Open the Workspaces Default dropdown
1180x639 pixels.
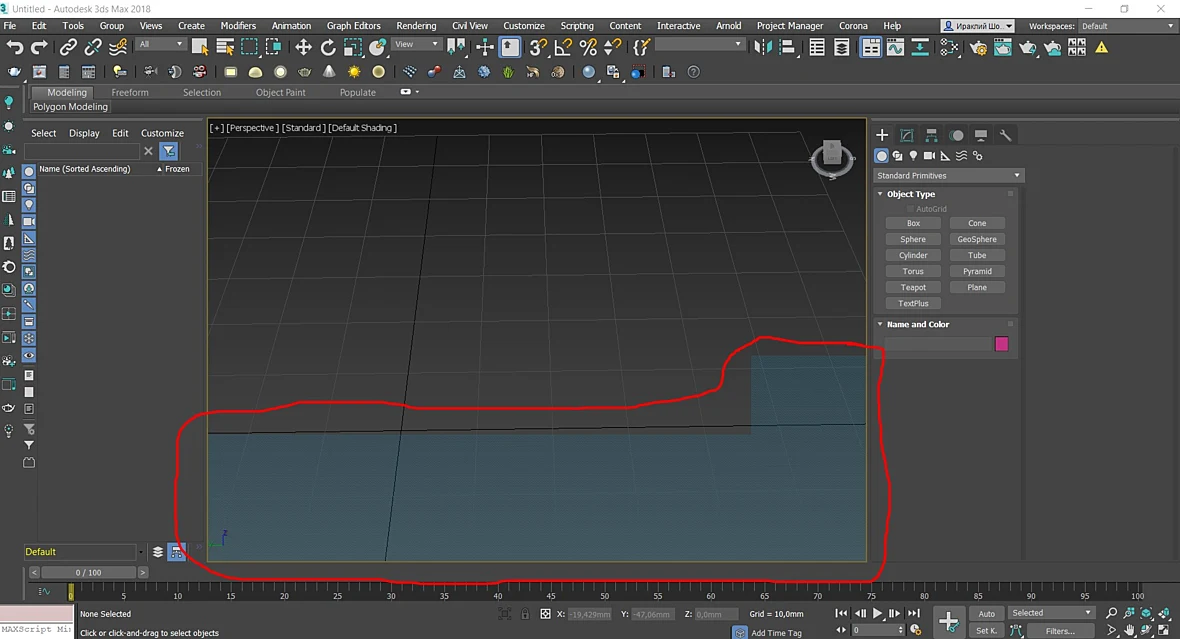pyautogui.click(x=1127, y=26)
